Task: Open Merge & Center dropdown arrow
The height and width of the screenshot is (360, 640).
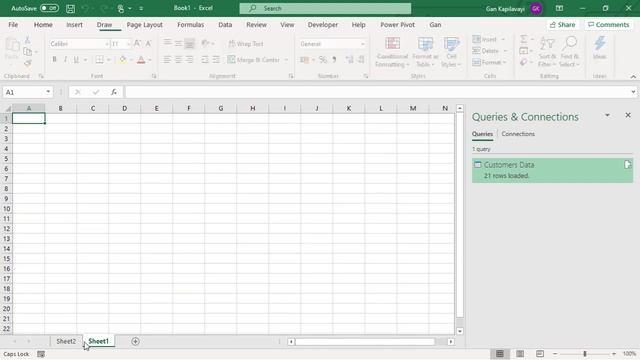Action: tap(286, 60)
